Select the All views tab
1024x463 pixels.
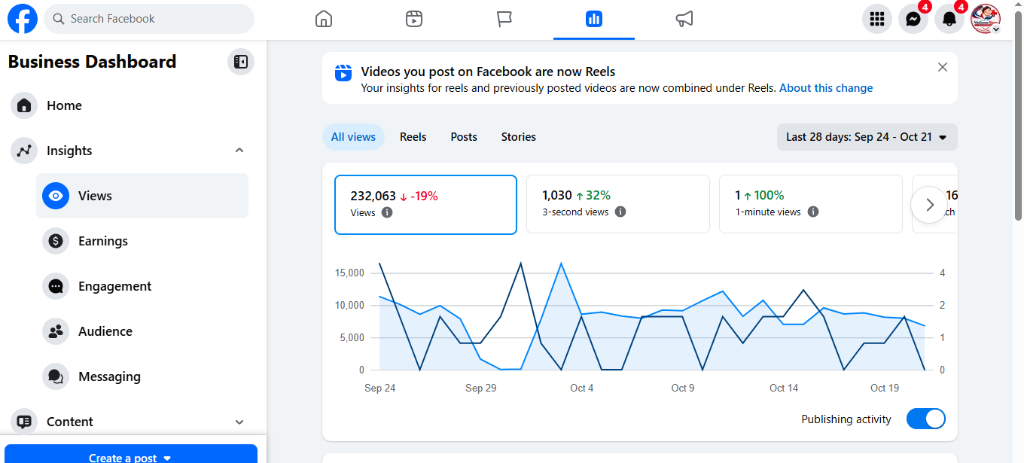(353, 137)
